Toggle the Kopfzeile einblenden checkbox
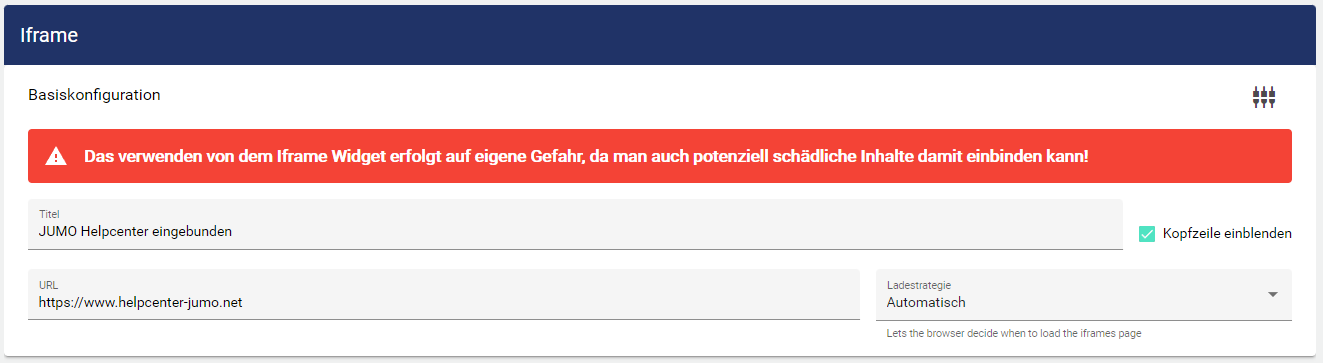The width and height of the screenshot is (1323, 363). 1147,234
